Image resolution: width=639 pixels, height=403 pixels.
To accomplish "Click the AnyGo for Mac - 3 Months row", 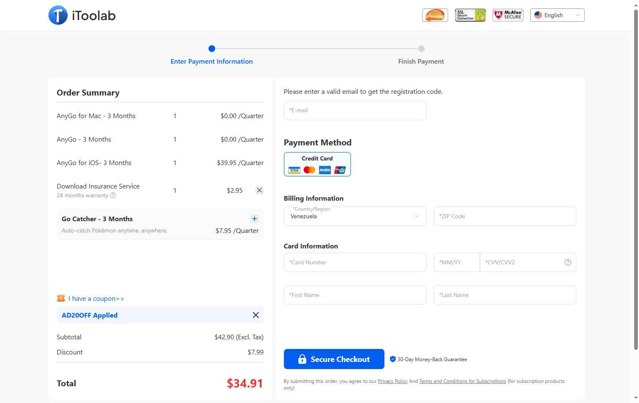I will (160, 116).
